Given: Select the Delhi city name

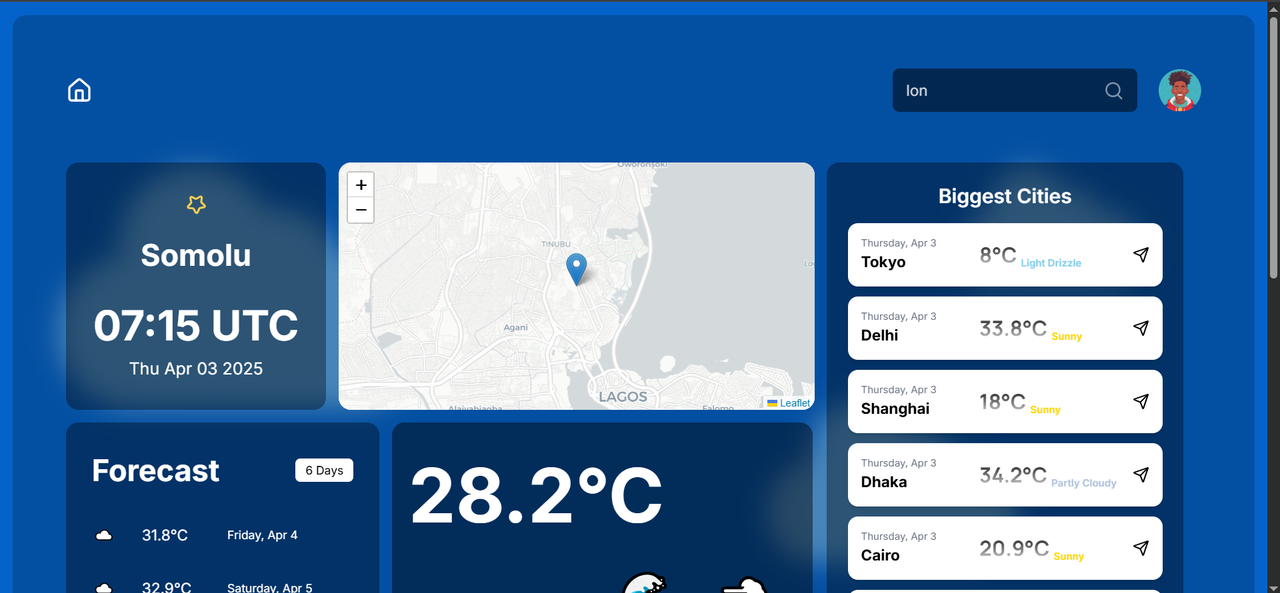Looking at the screenshot, I should (879, 335).
